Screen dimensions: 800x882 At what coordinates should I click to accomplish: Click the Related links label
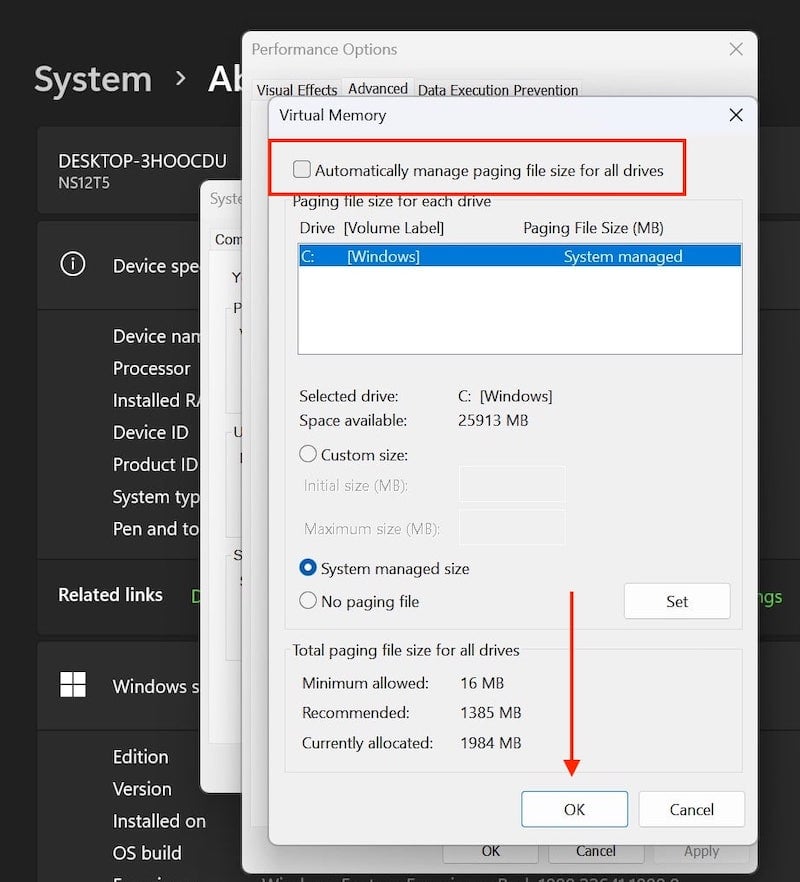(x=110, y=595)
